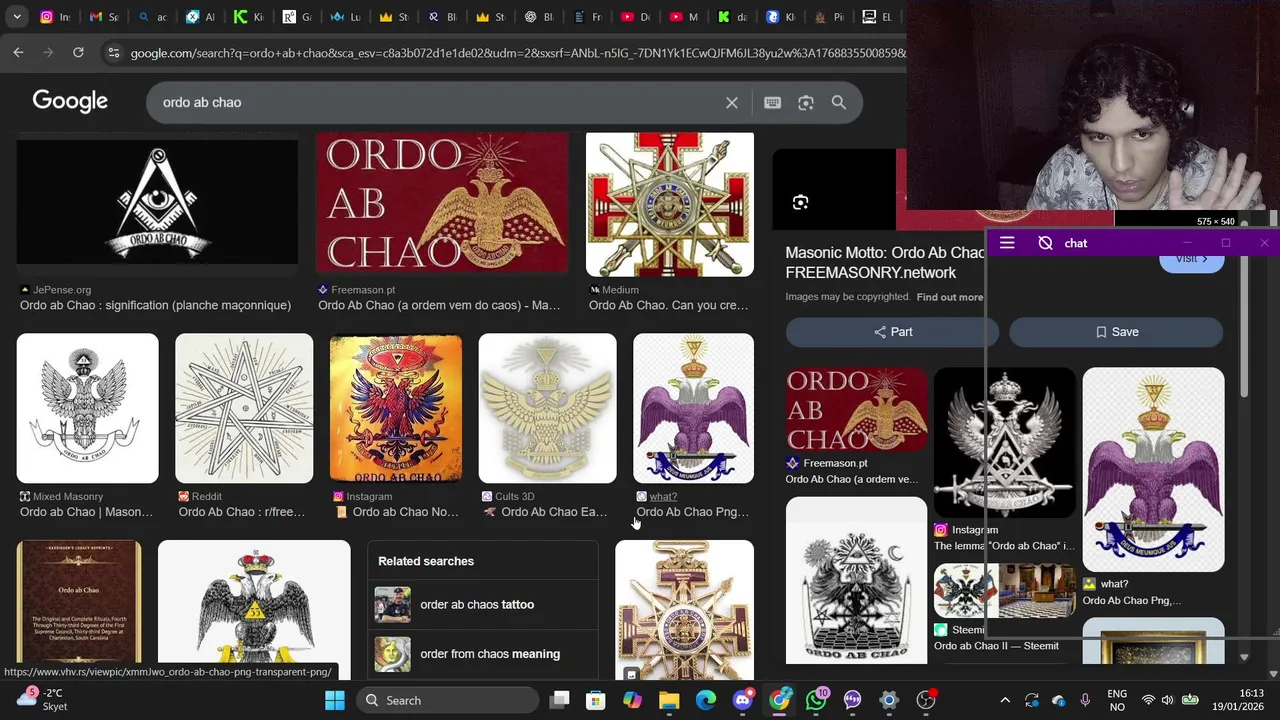Expand the system tray hidden icons chevron
This screenshot has height=720, width=1280.
[1005, 700]
